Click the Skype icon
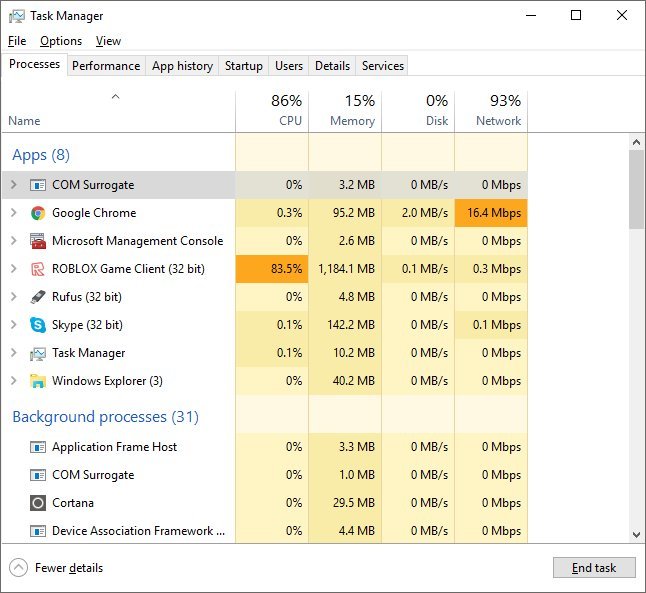Screen dimensions: 646x593 point(38,325)
